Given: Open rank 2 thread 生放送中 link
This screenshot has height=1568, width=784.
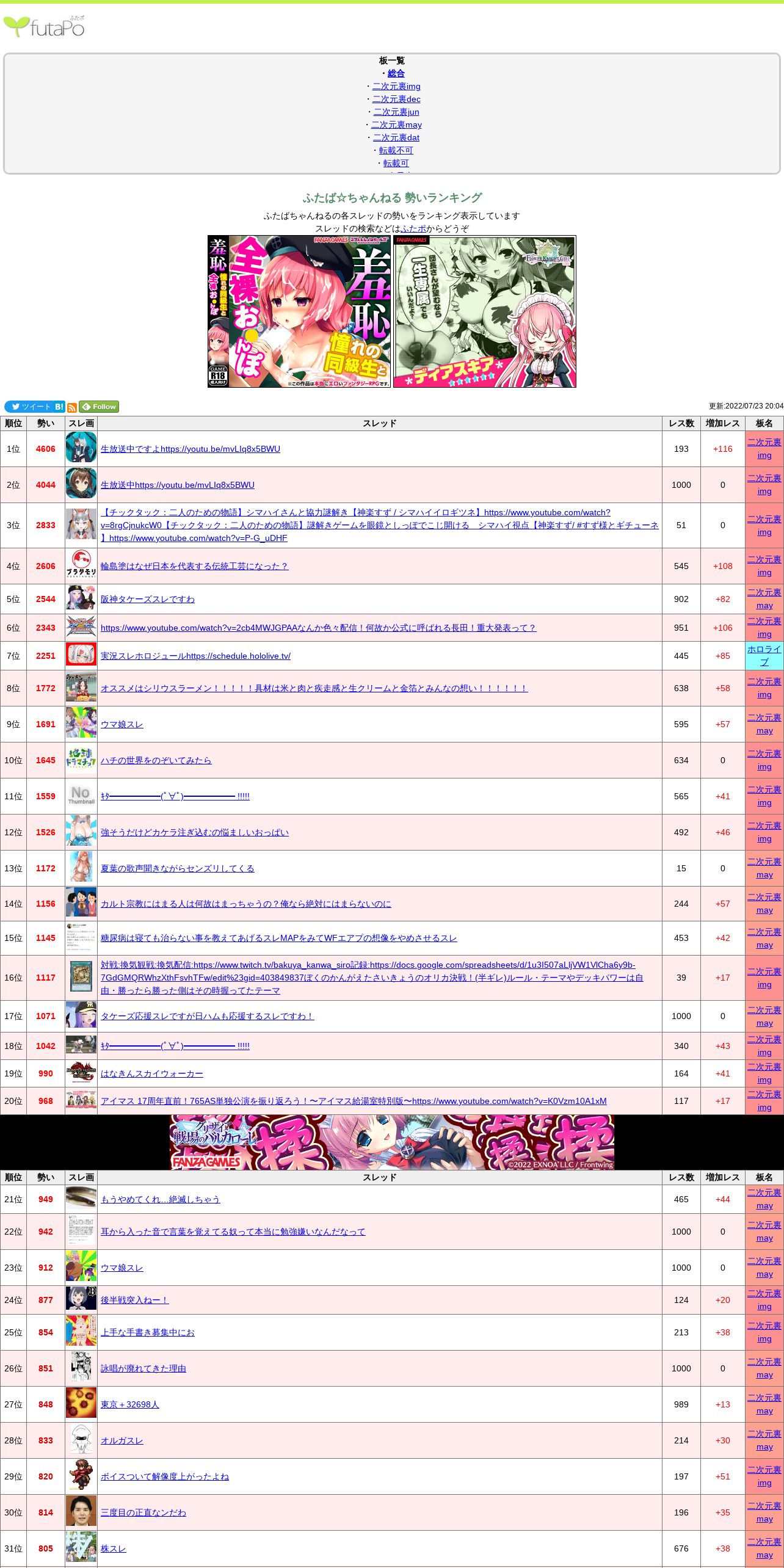Looking at the screenshot, I should [x=178, y=485].
